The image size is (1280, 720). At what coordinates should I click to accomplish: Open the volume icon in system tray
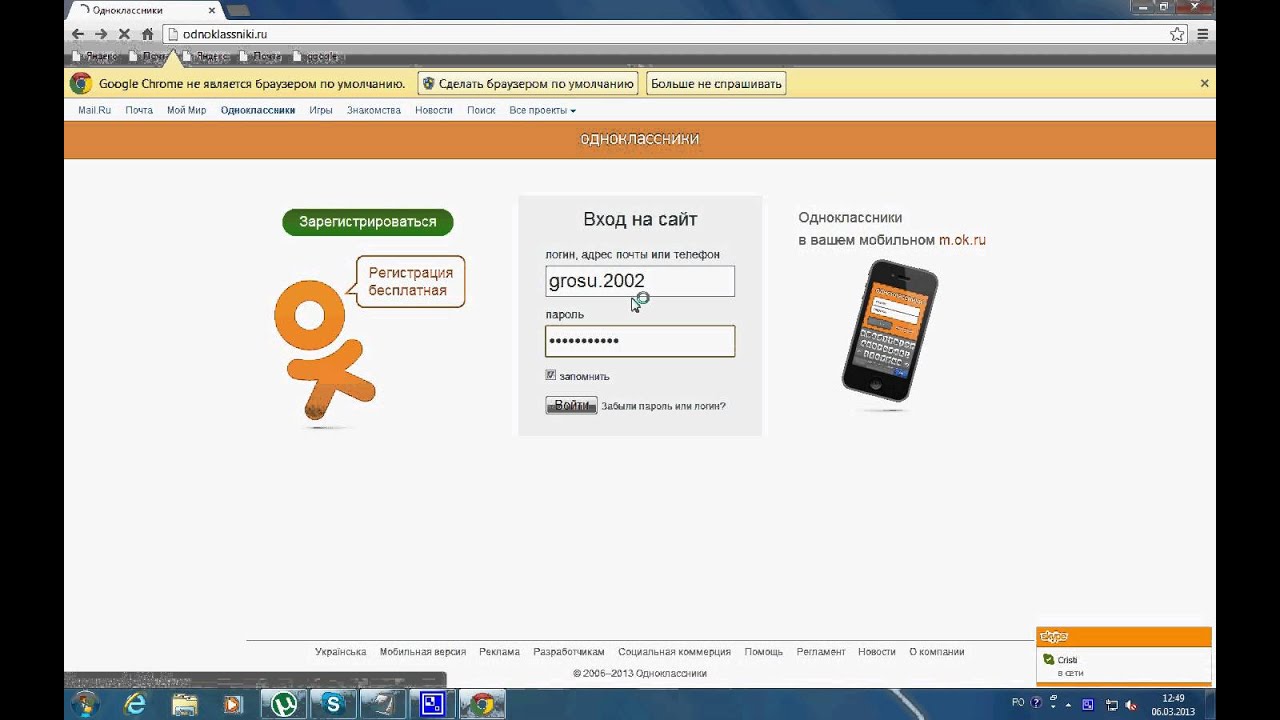tap(1133, 704)
